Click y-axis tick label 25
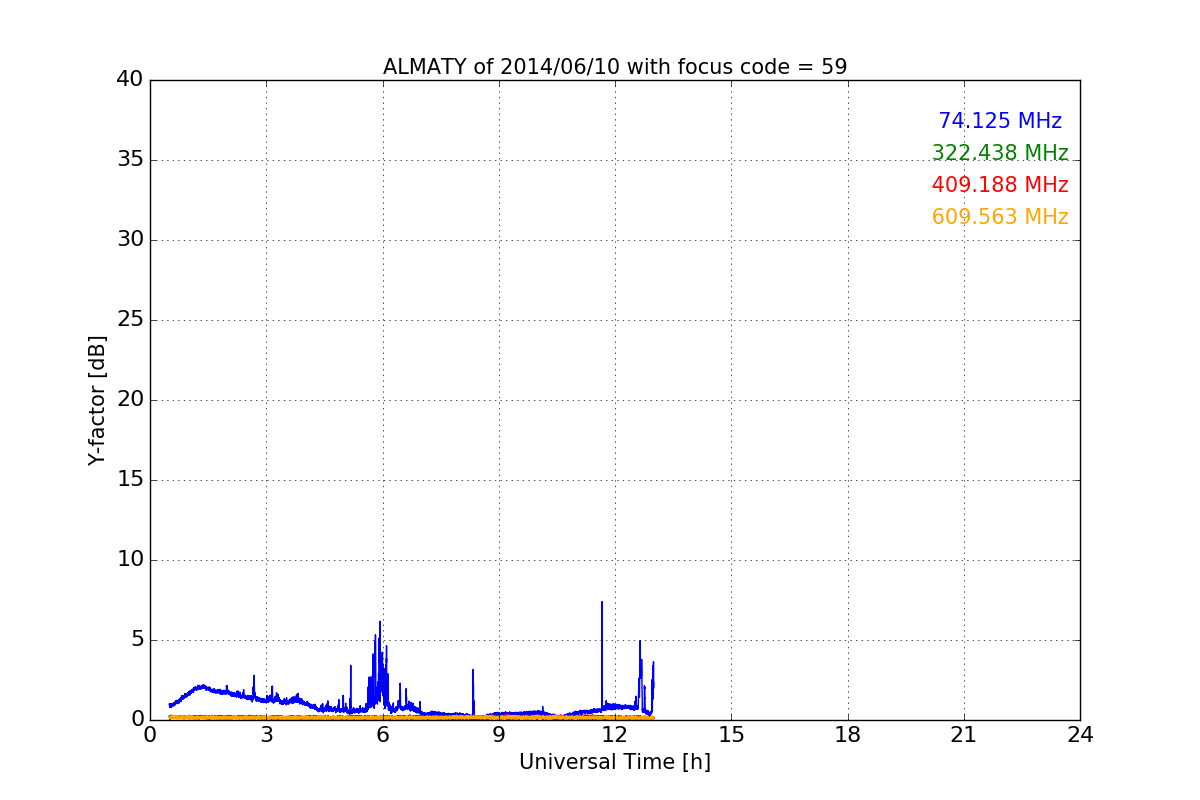1200x800 pixels. click(x=130, y=320)
